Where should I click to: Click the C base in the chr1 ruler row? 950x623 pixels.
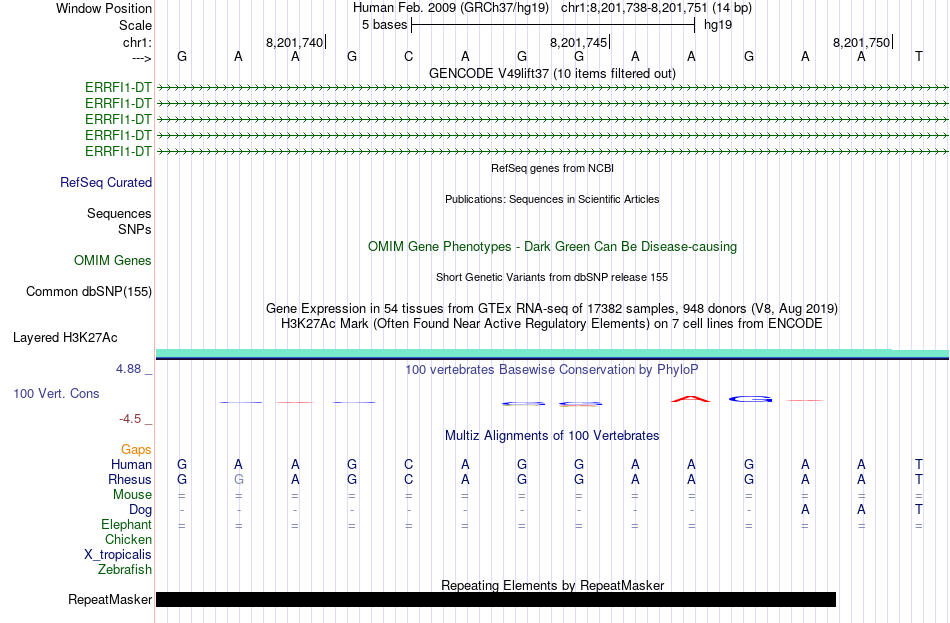[x=408, y=56]
